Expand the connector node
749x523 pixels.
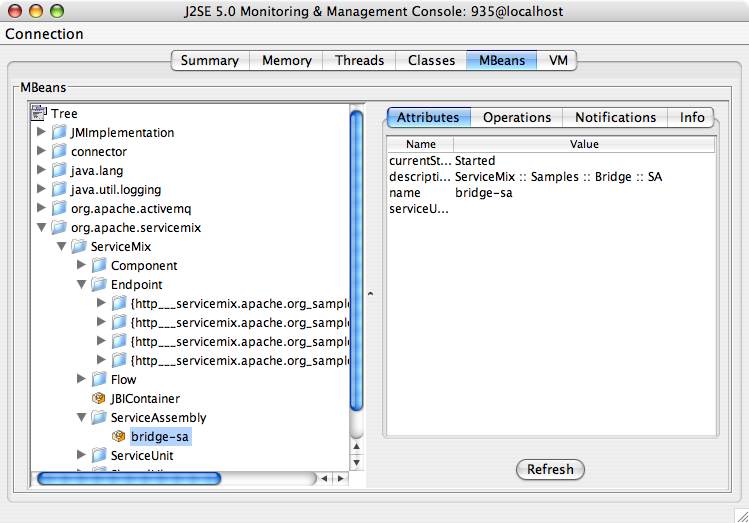click(42, 150)
